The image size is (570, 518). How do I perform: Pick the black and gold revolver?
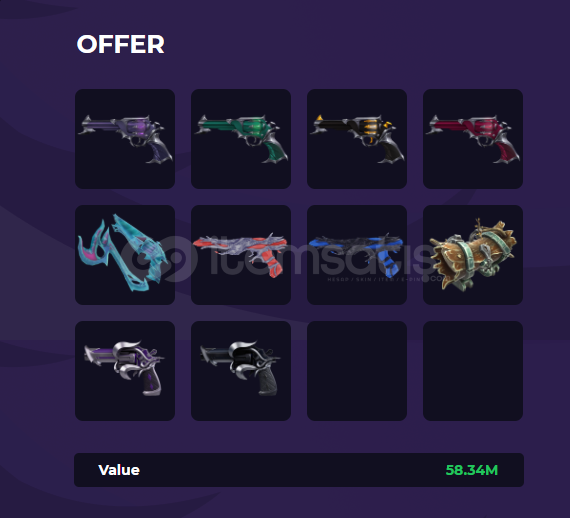tap(357, 138)
